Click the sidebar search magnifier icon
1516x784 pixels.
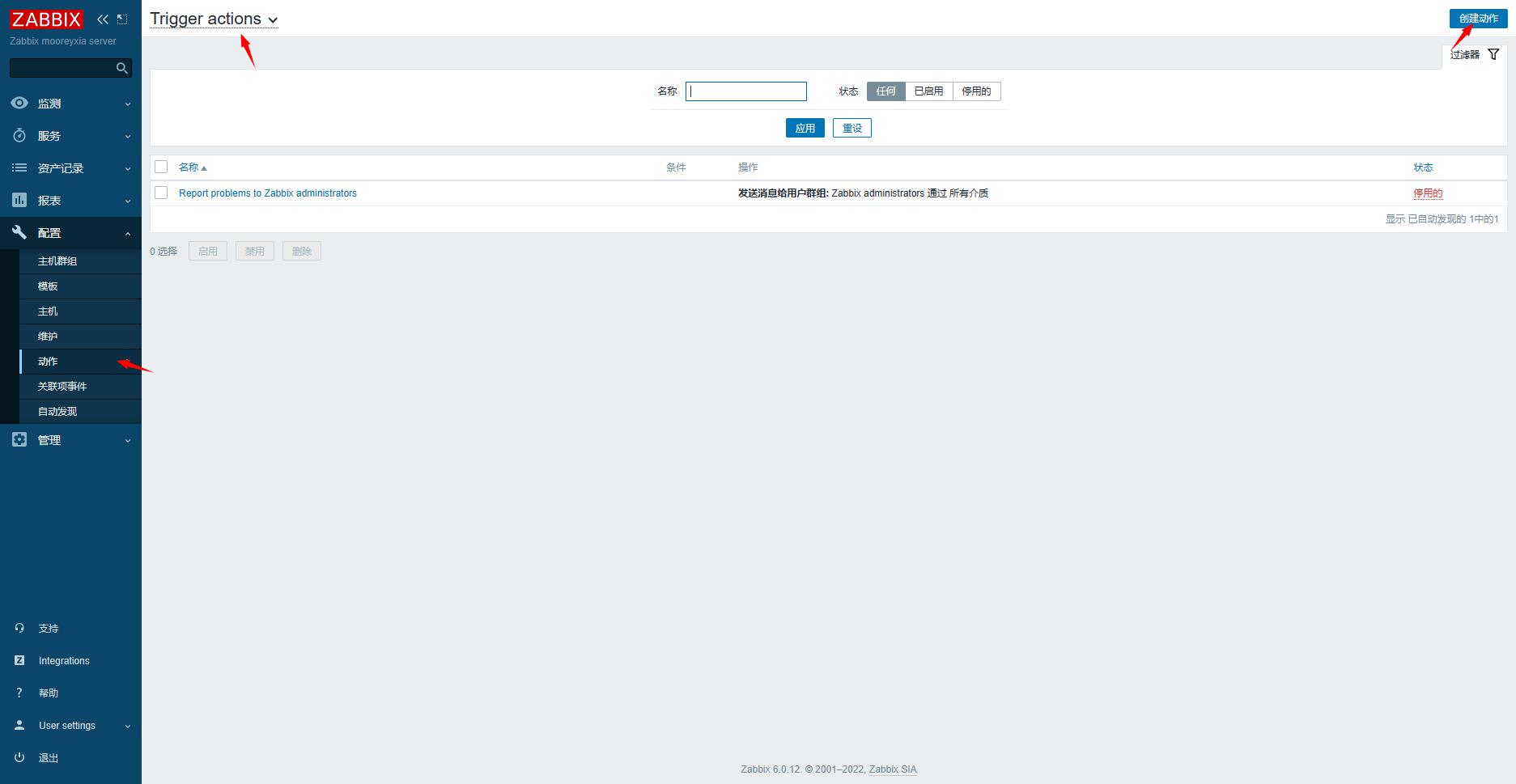click(x=122, y=68)
